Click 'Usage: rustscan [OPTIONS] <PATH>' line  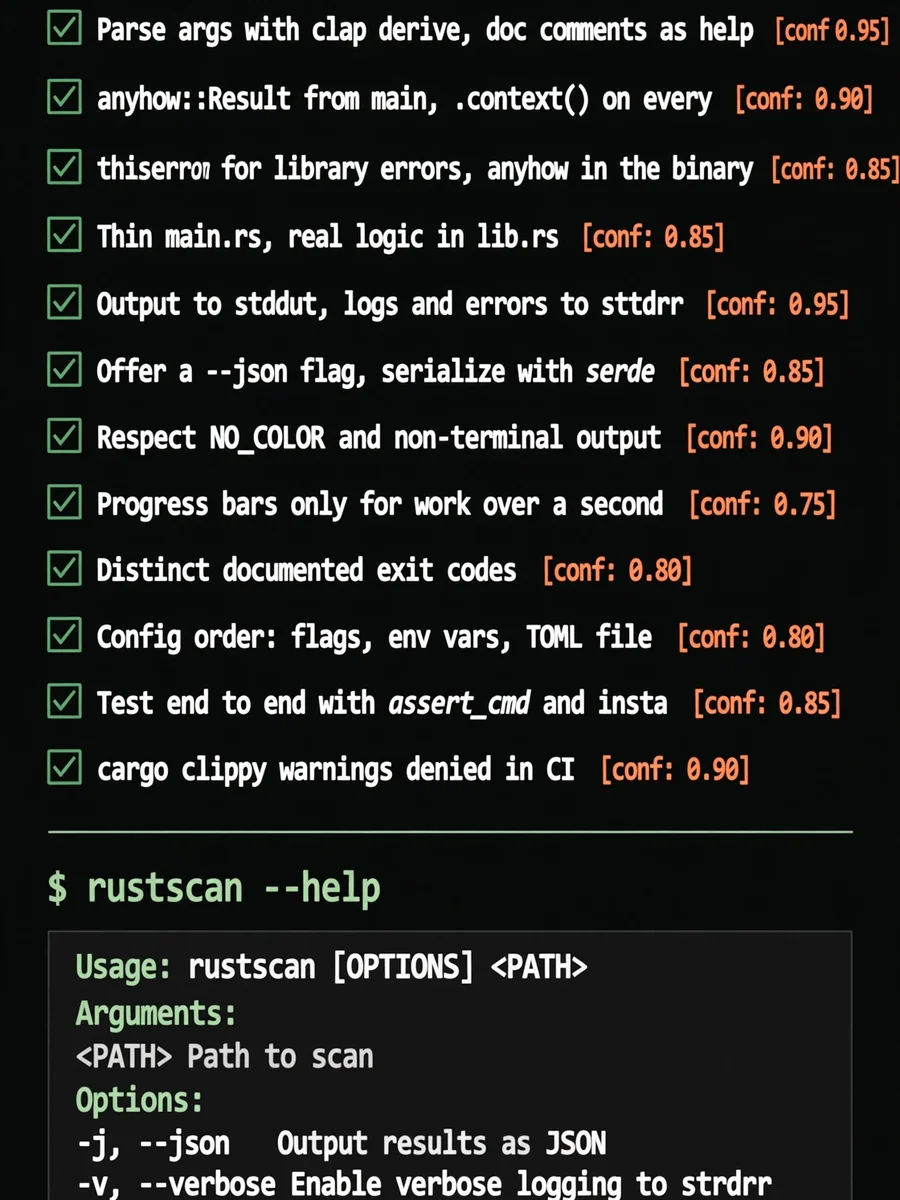[331, 968]
